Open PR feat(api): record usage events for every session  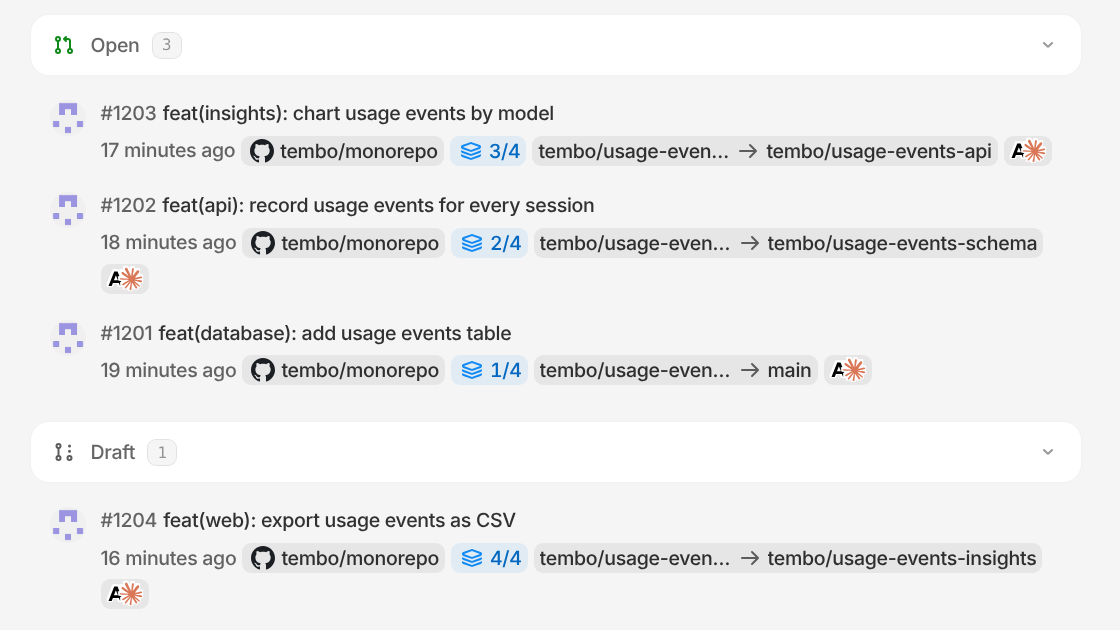(378, 205)
